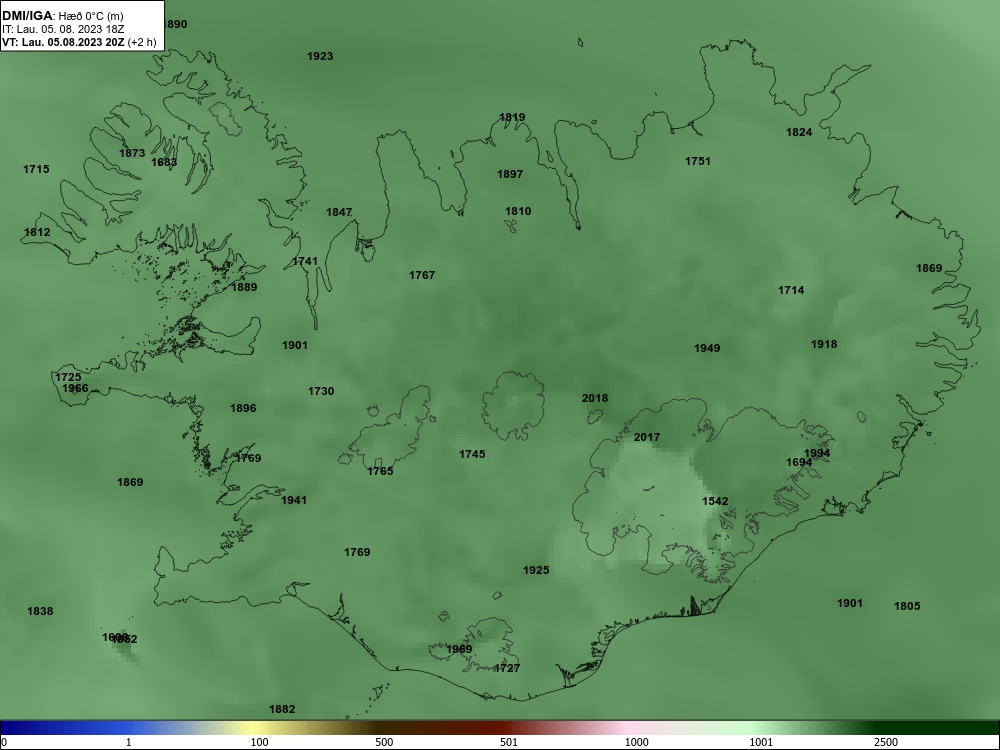Click the 1824 value in the northeast
1000x750 pixels.
[x=799, y=133]
